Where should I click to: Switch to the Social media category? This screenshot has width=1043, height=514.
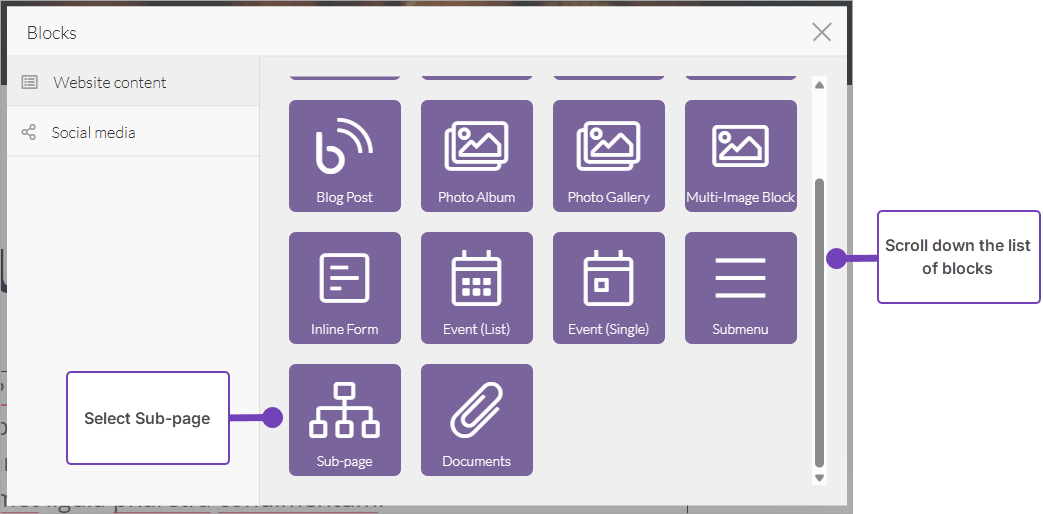click(x=94, y=133)
